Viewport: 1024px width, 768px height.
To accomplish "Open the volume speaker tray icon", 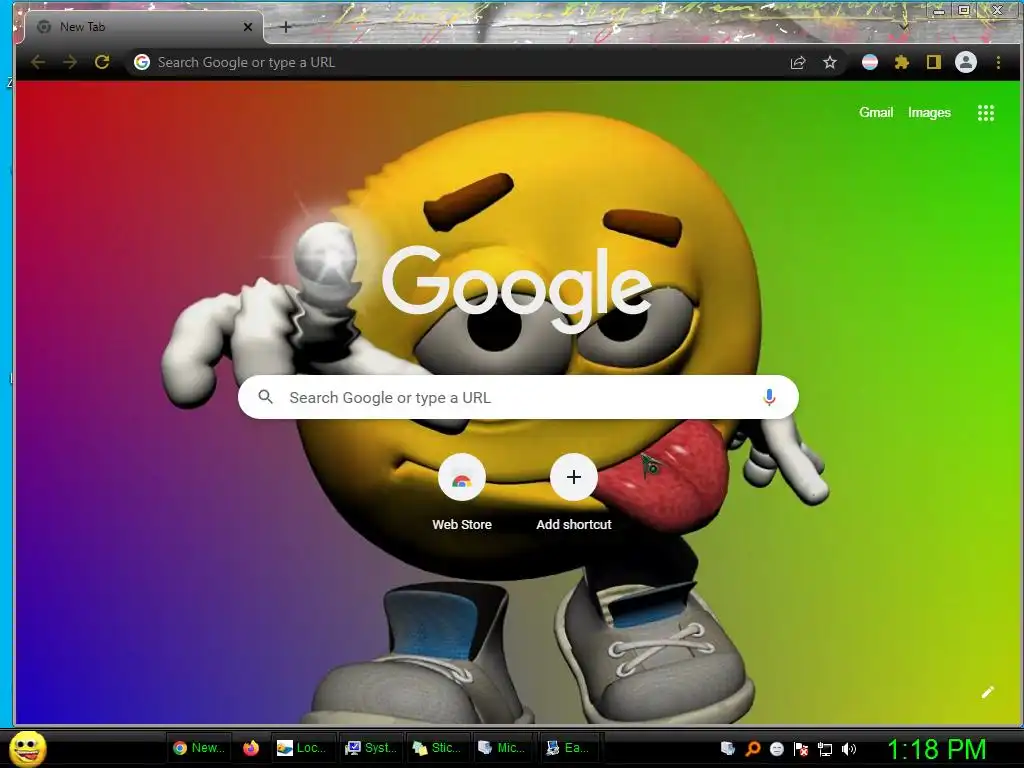I will (849, 749).
